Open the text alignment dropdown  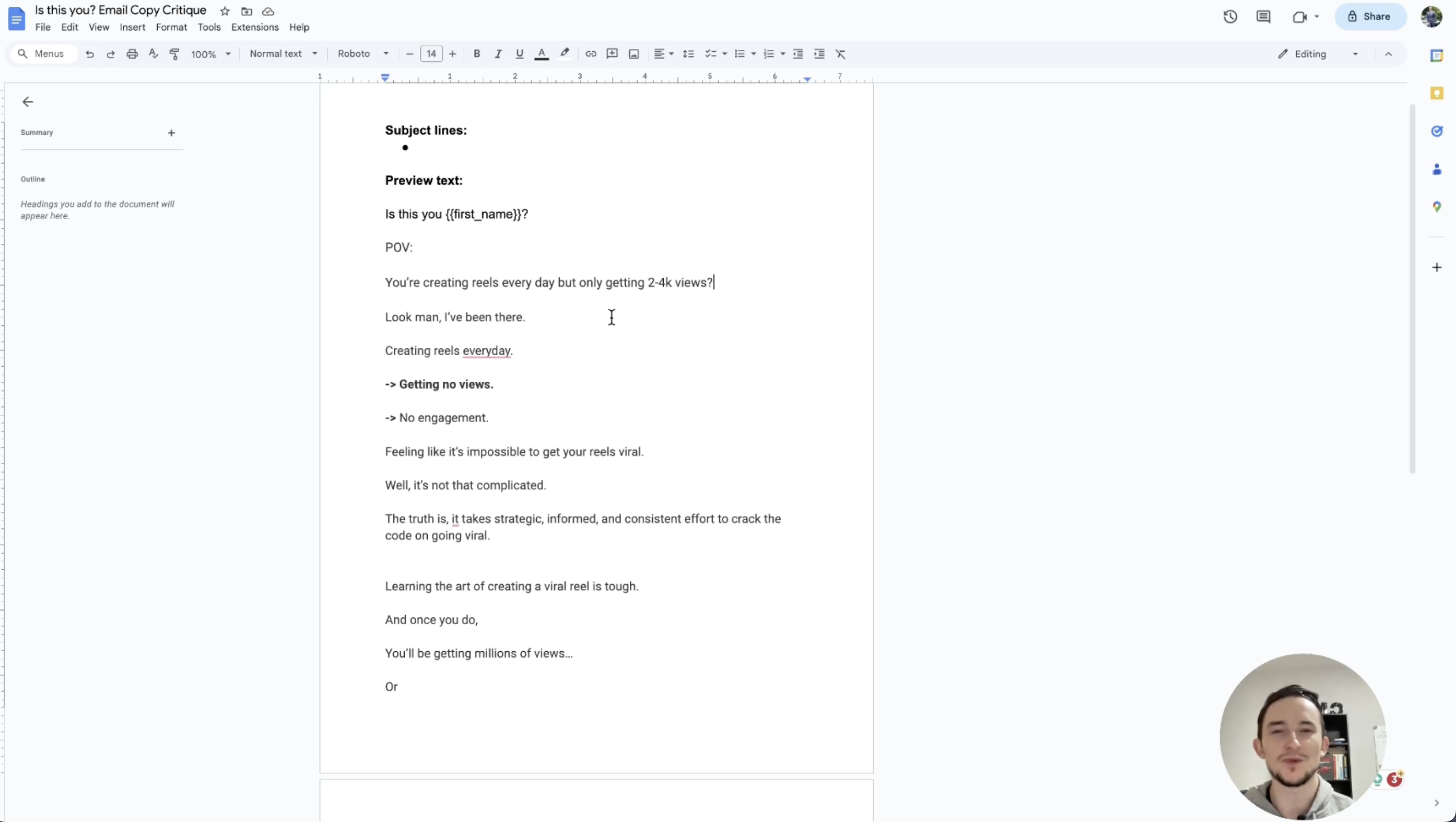click(670, 53)
